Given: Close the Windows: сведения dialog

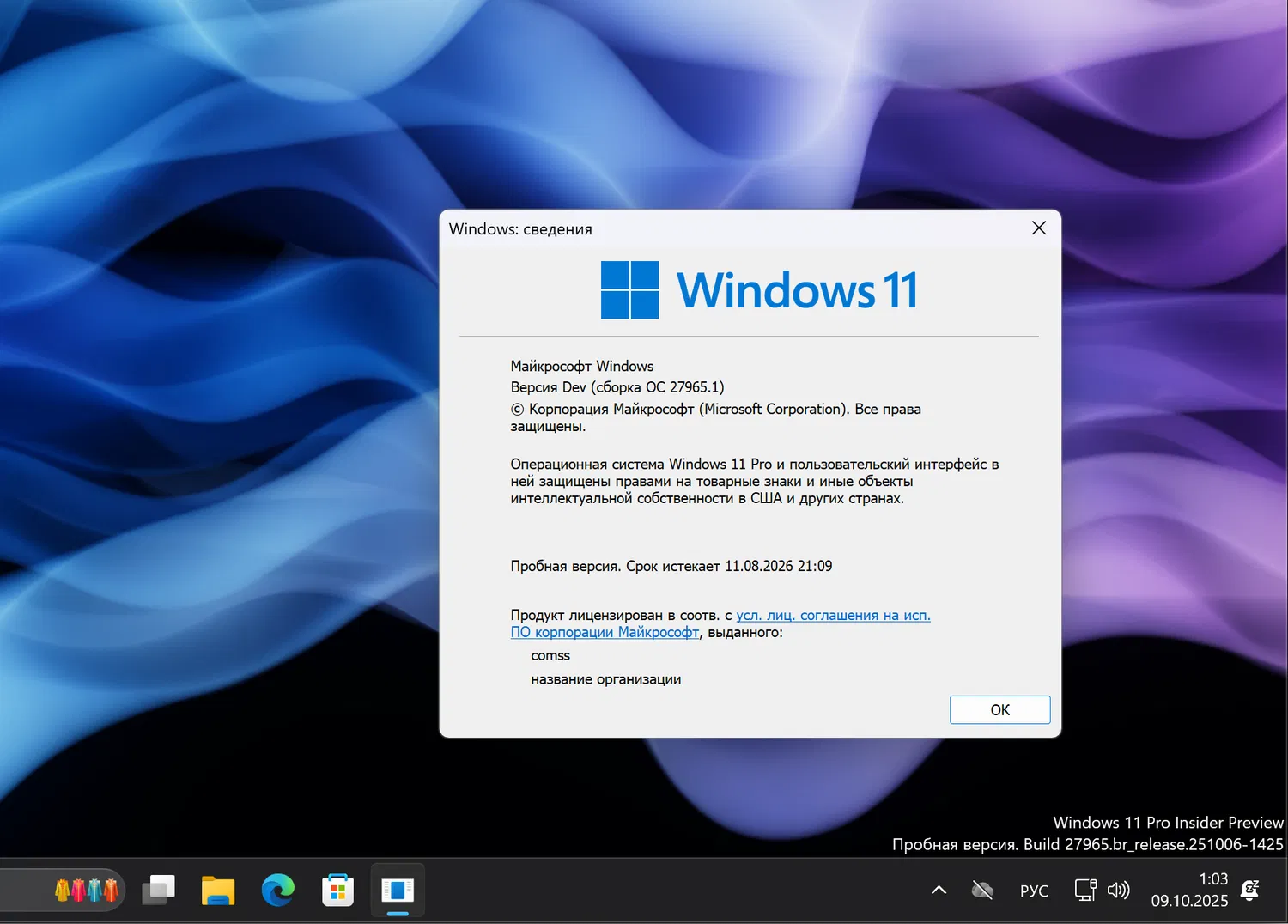Looking at the screenshot, I should pyautogui.click(x=1038, y=228).
